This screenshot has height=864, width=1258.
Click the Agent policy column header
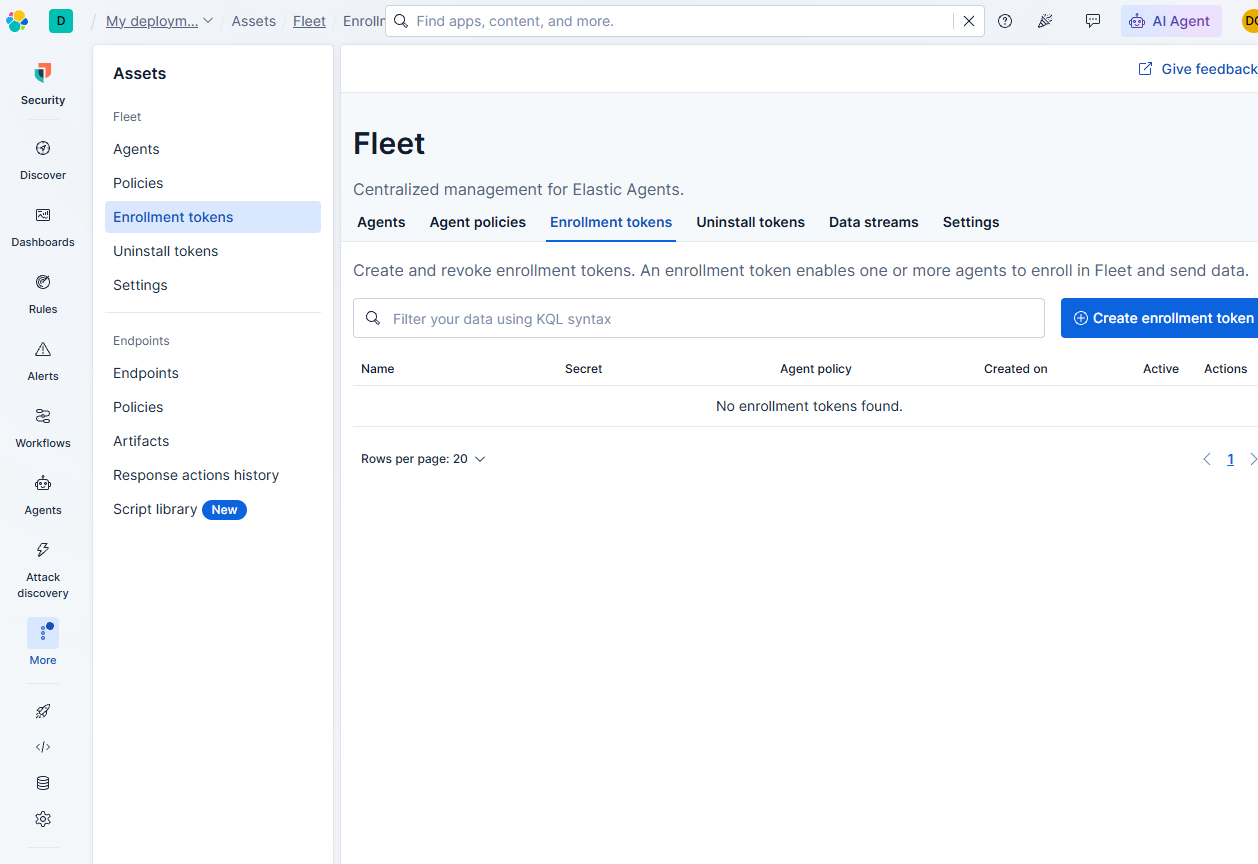(x=816, y=369)
